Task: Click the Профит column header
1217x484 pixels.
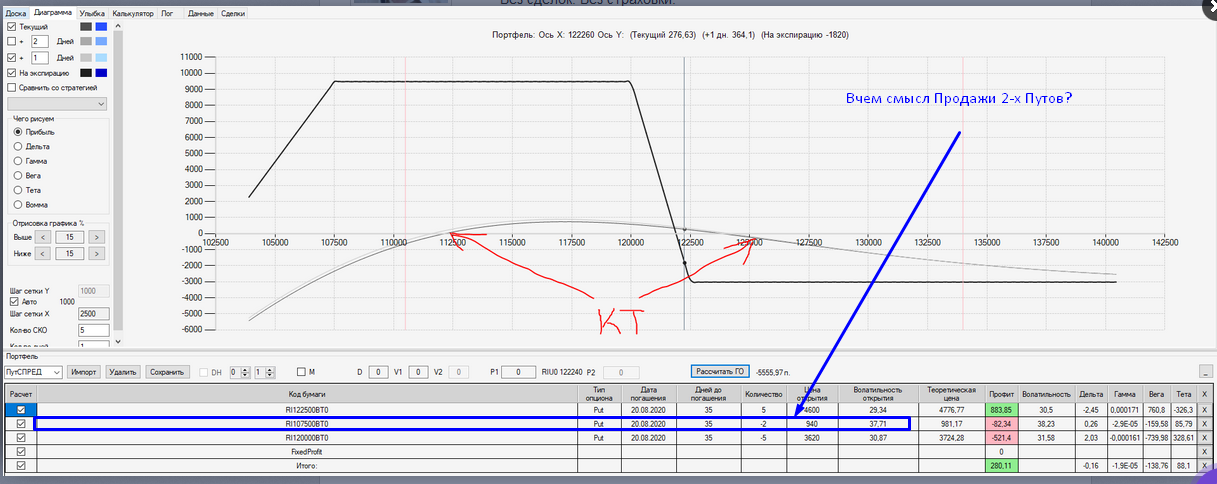Action: click(1000, 394)
